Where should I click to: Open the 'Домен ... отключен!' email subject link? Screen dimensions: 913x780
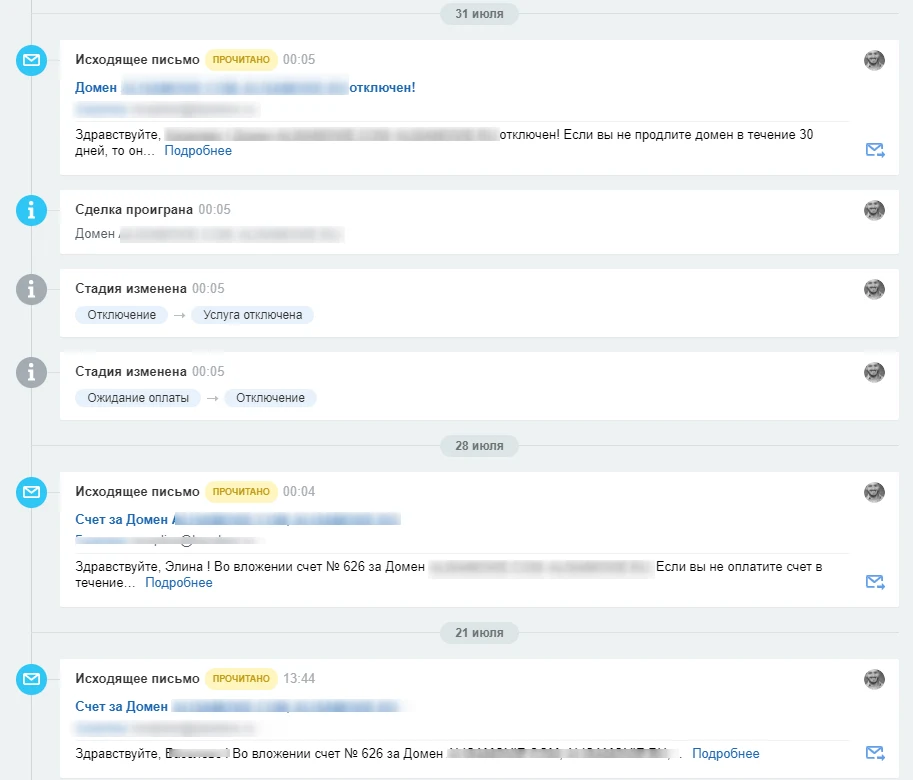tap(245, 87)
